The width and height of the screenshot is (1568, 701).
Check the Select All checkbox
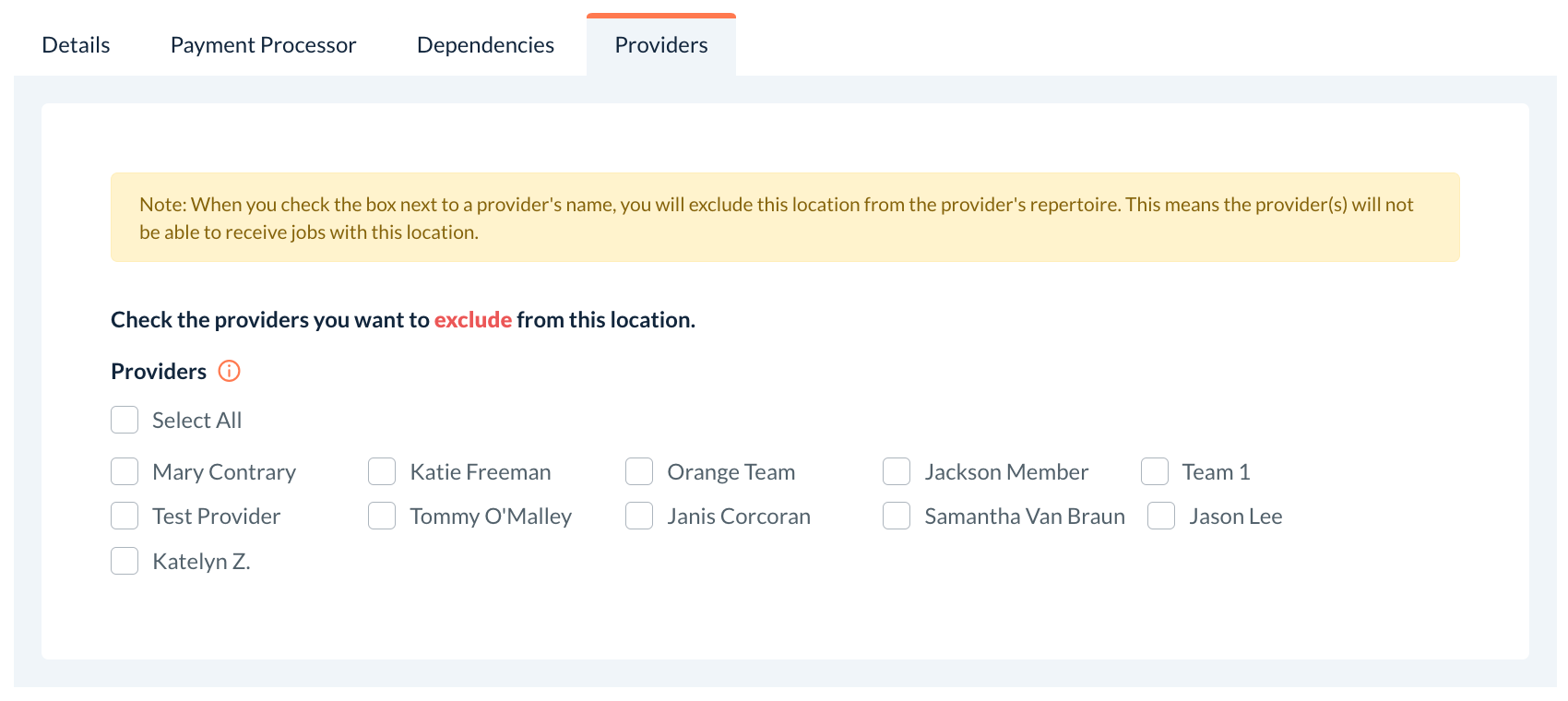point(125,421)
